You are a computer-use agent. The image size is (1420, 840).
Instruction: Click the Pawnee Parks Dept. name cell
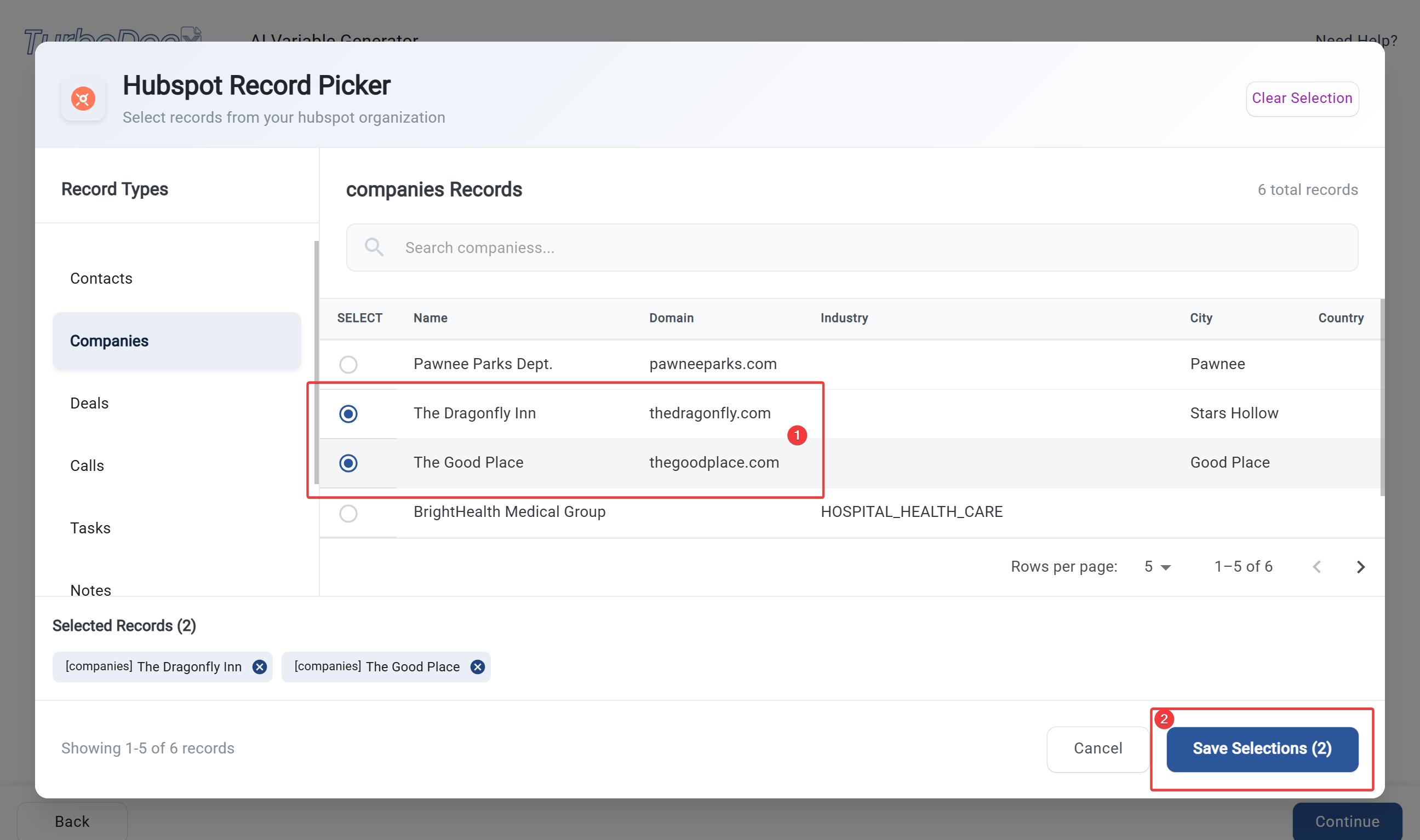click(x=483, y=364)
